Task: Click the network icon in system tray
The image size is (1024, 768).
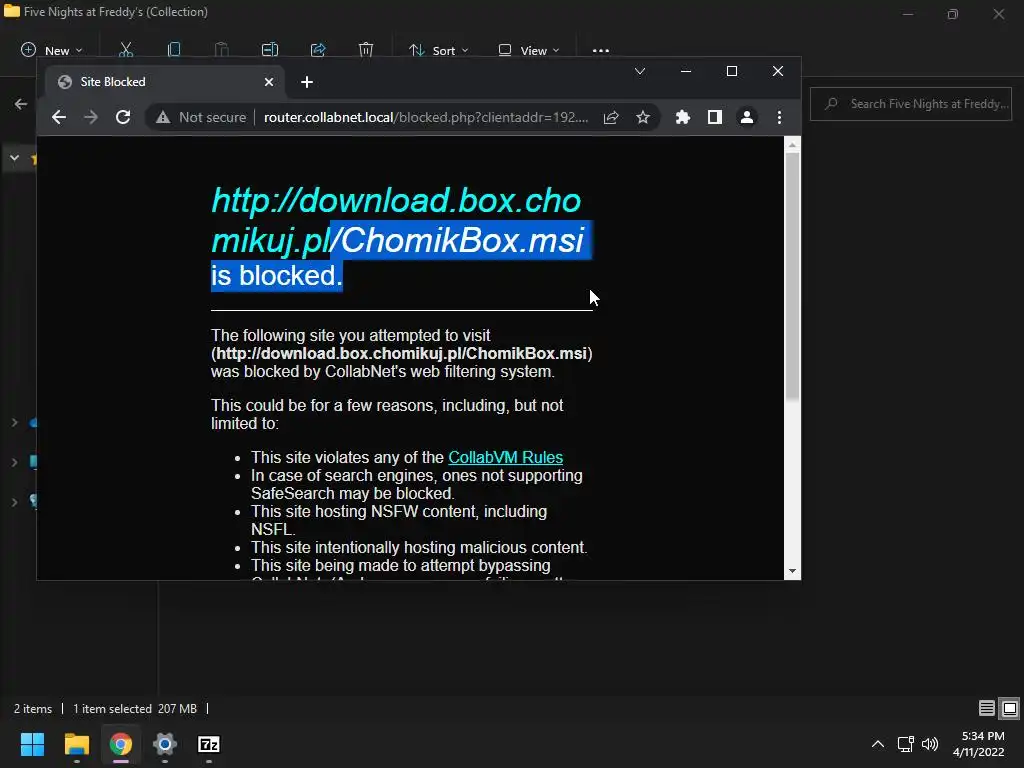Action: click(905, 744)
